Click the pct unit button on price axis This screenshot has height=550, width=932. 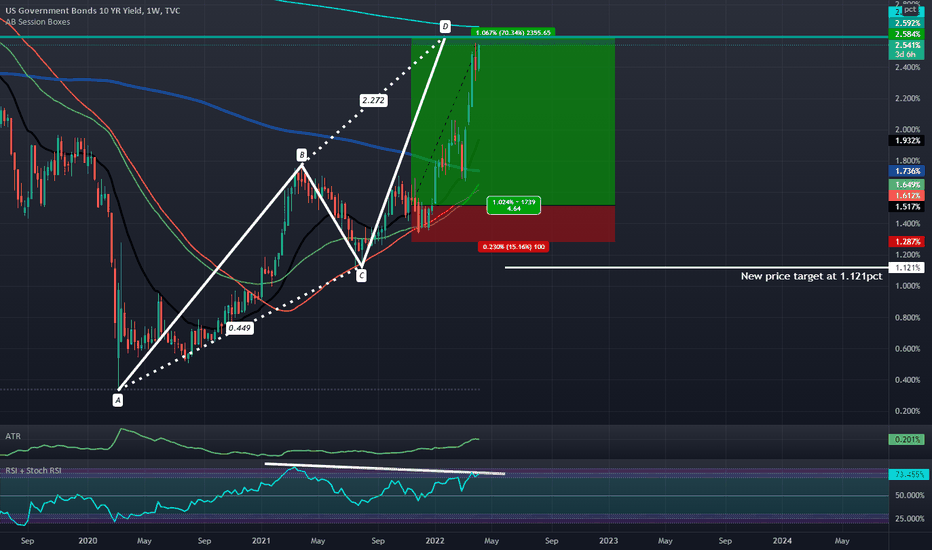pyautogui.click(x=910, y=10)
